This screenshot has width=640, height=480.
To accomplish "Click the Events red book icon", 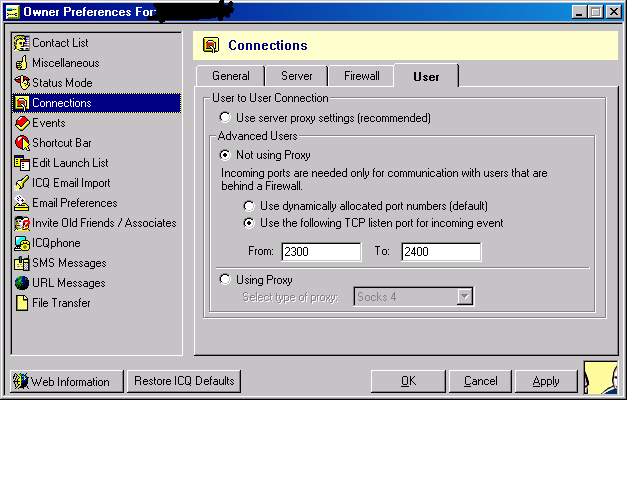I will point(22,123).
